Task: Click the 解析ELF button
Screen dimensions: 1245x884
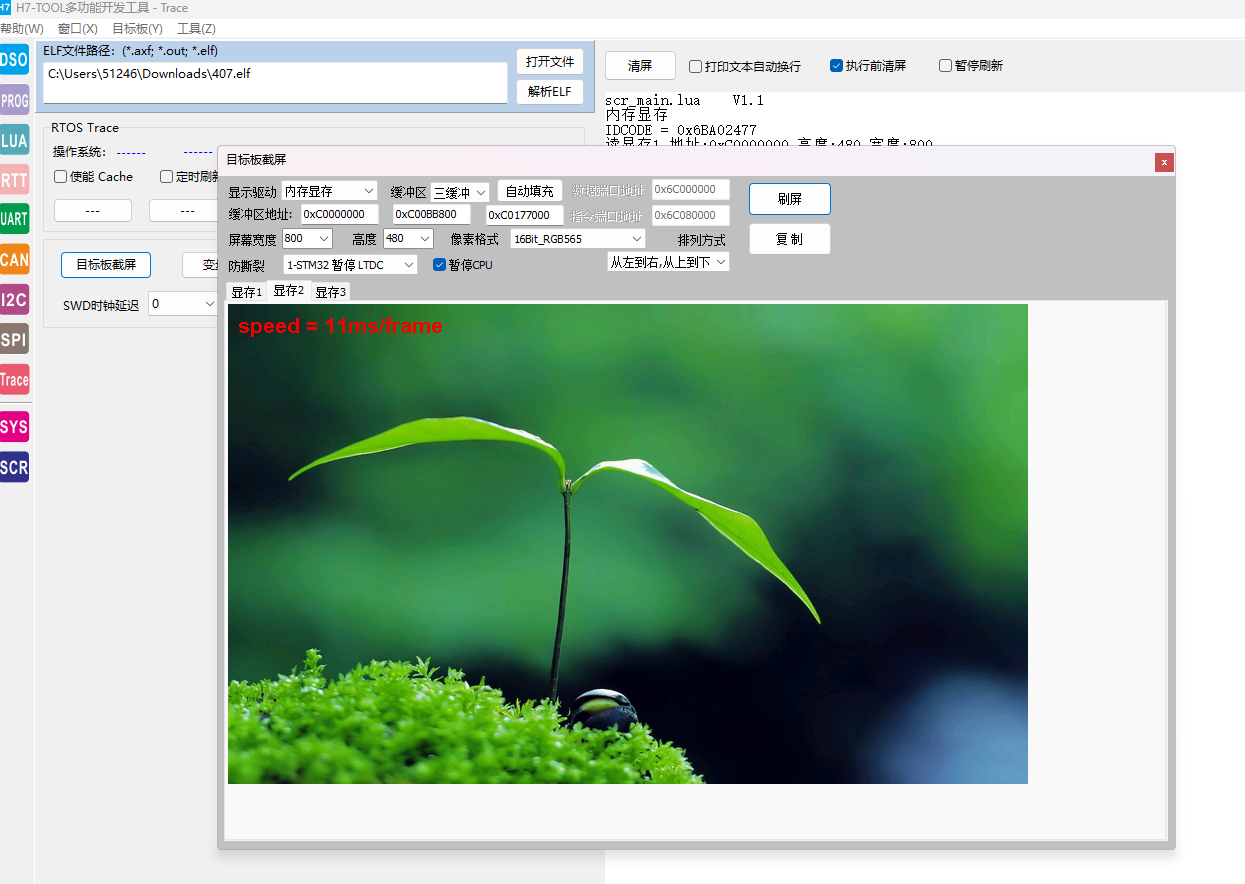Action: pos(550,92)
